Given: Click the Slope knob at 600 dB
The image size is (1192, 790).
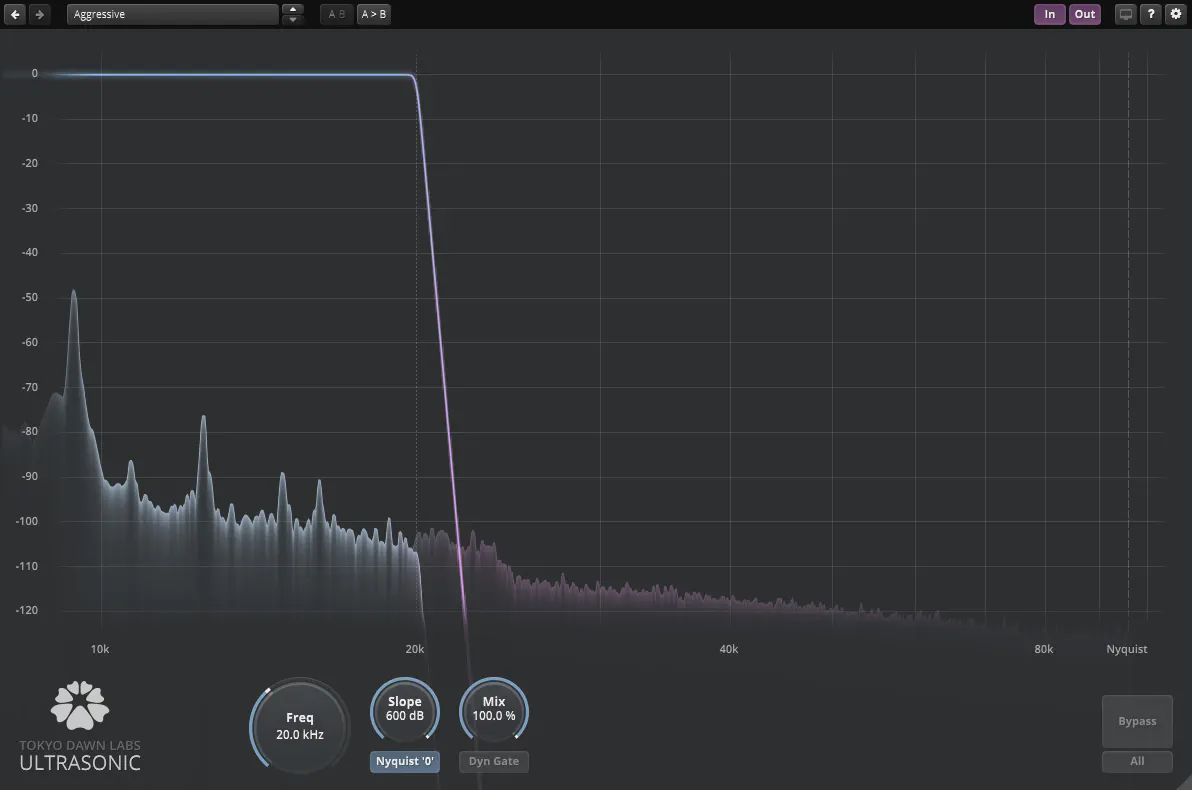Looking at the screenshot, I should 405,710.
